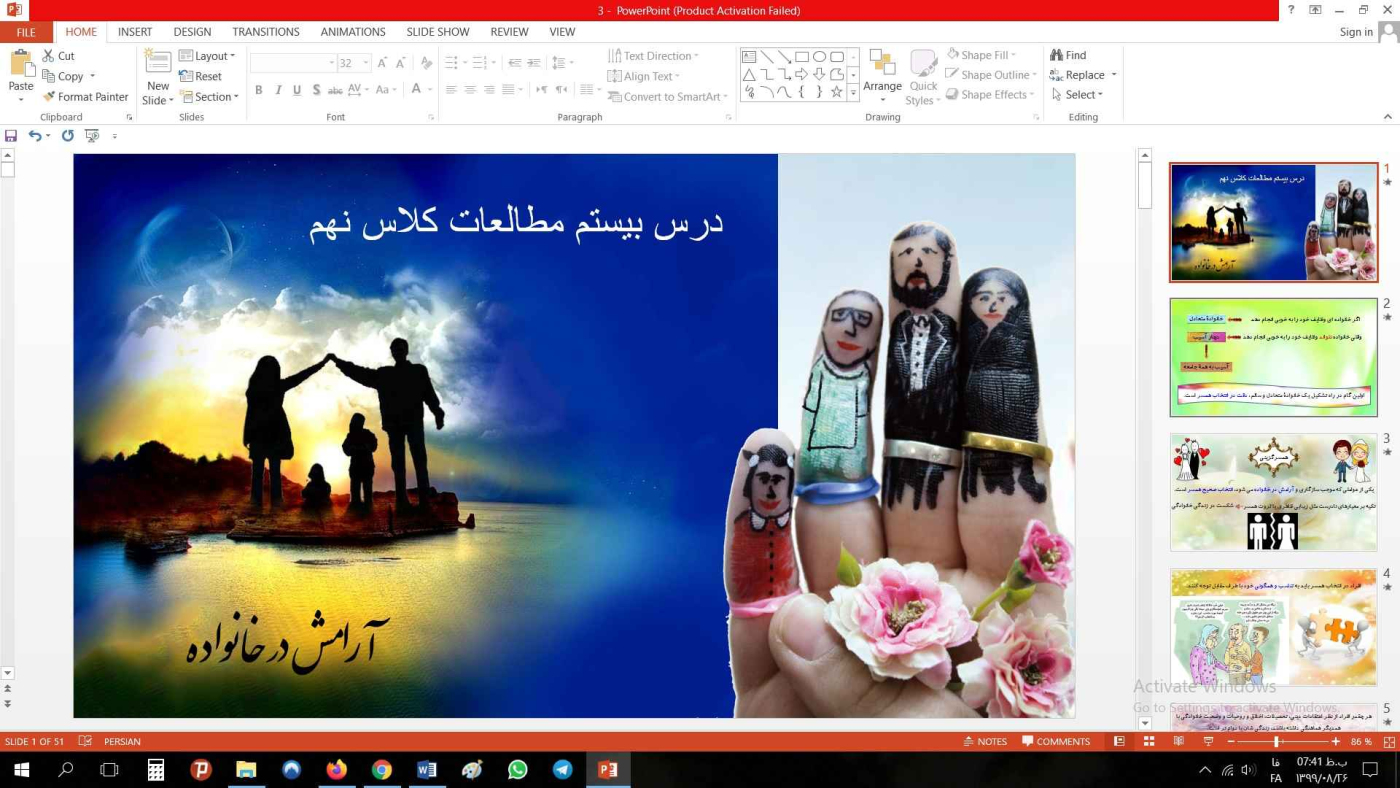1400x788 pixels.
Task: Click the Find binoculars button
Action: [x=1068, y=56]
